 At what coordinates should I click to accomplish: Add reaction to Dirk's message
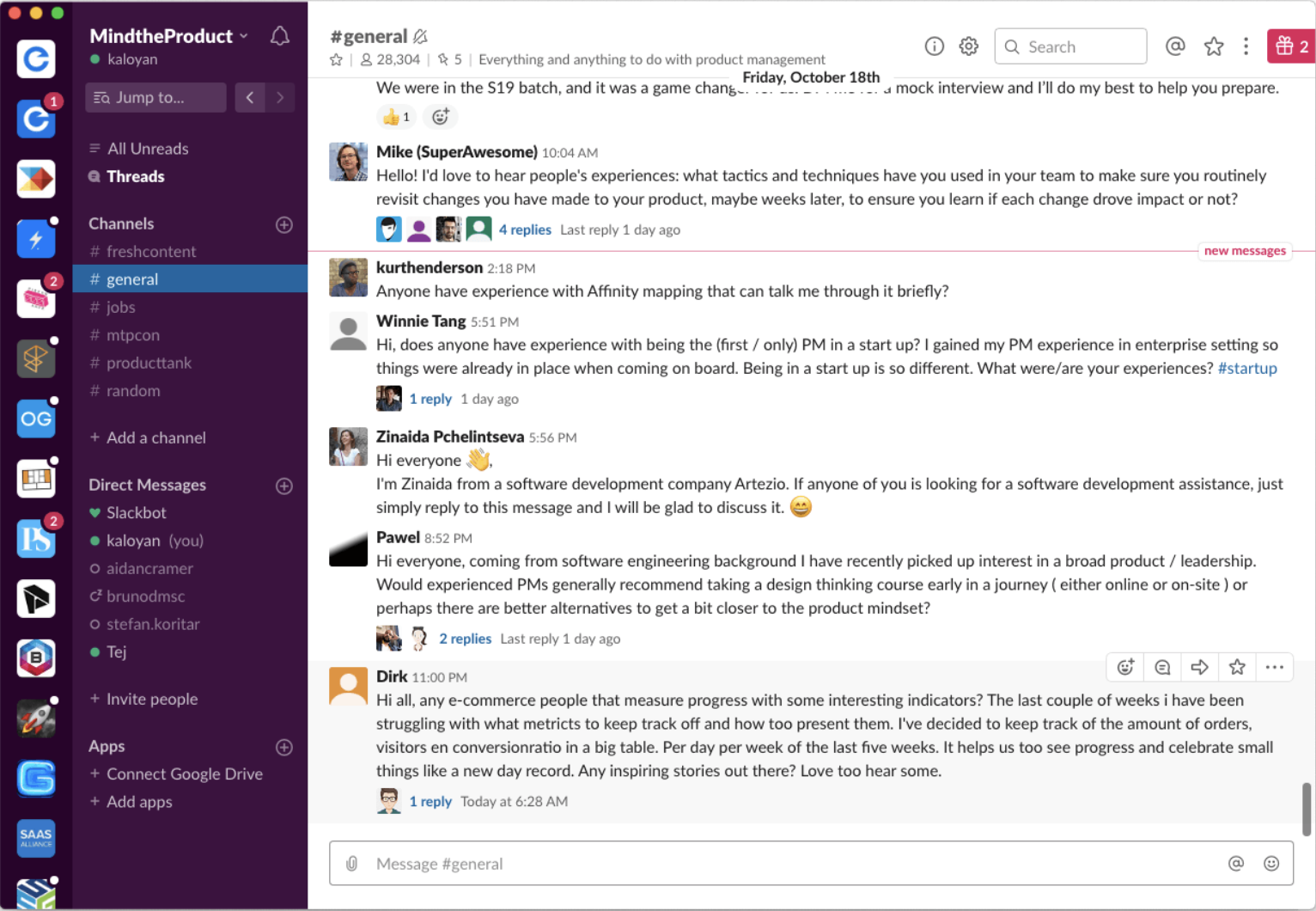1125,667
